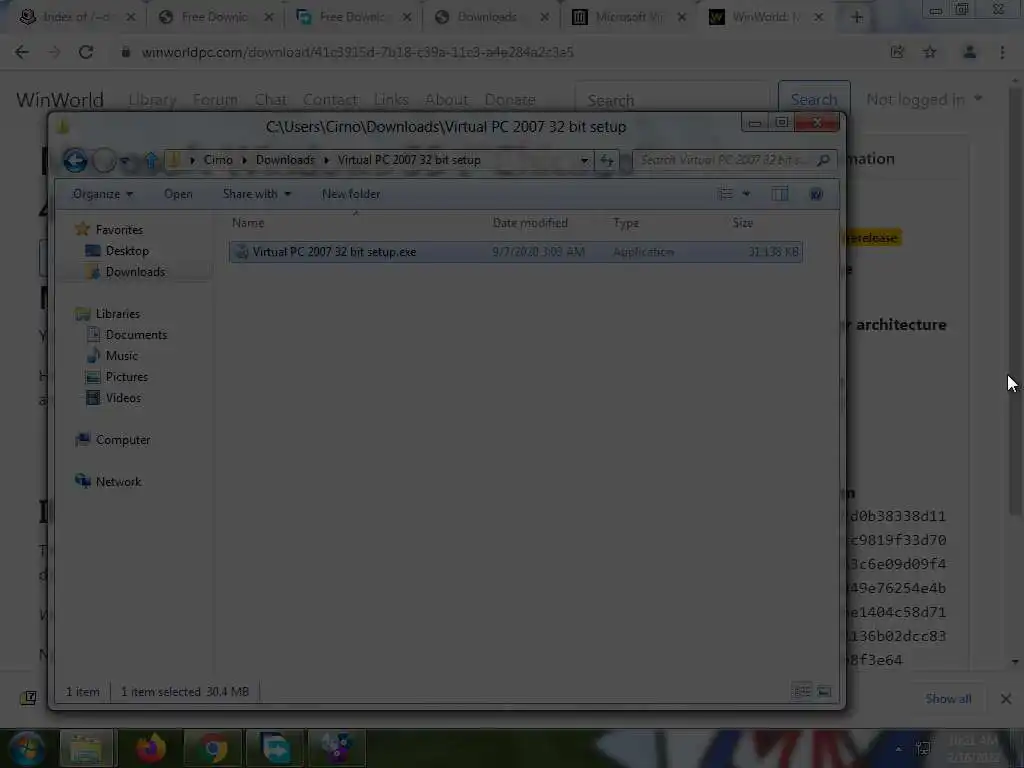Open Documents library
1024x768 pixels.
point(136,335)
